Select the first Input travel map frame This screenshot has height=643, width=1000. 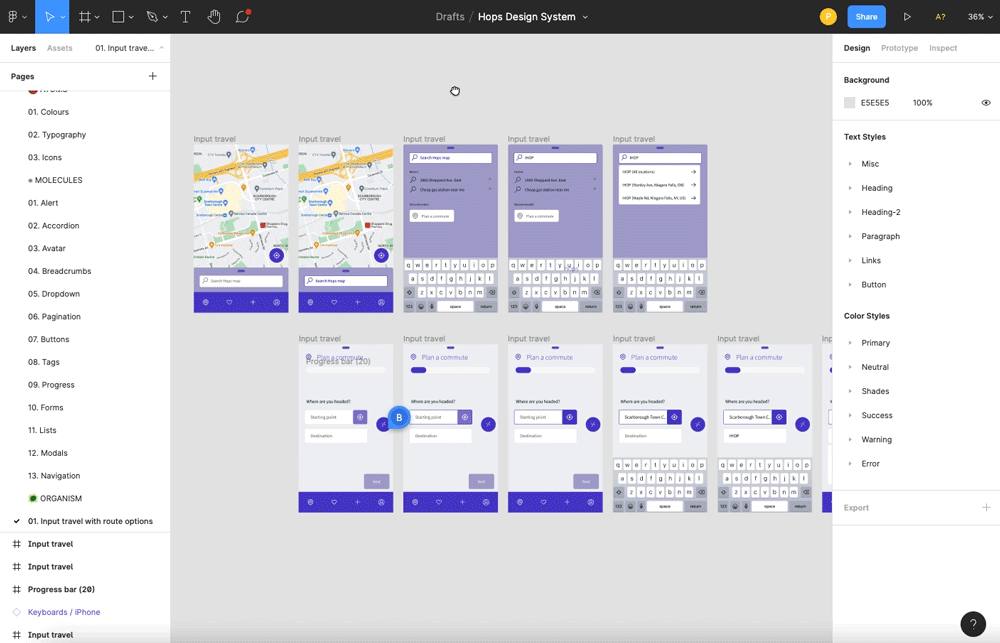[x=241, y=228]
